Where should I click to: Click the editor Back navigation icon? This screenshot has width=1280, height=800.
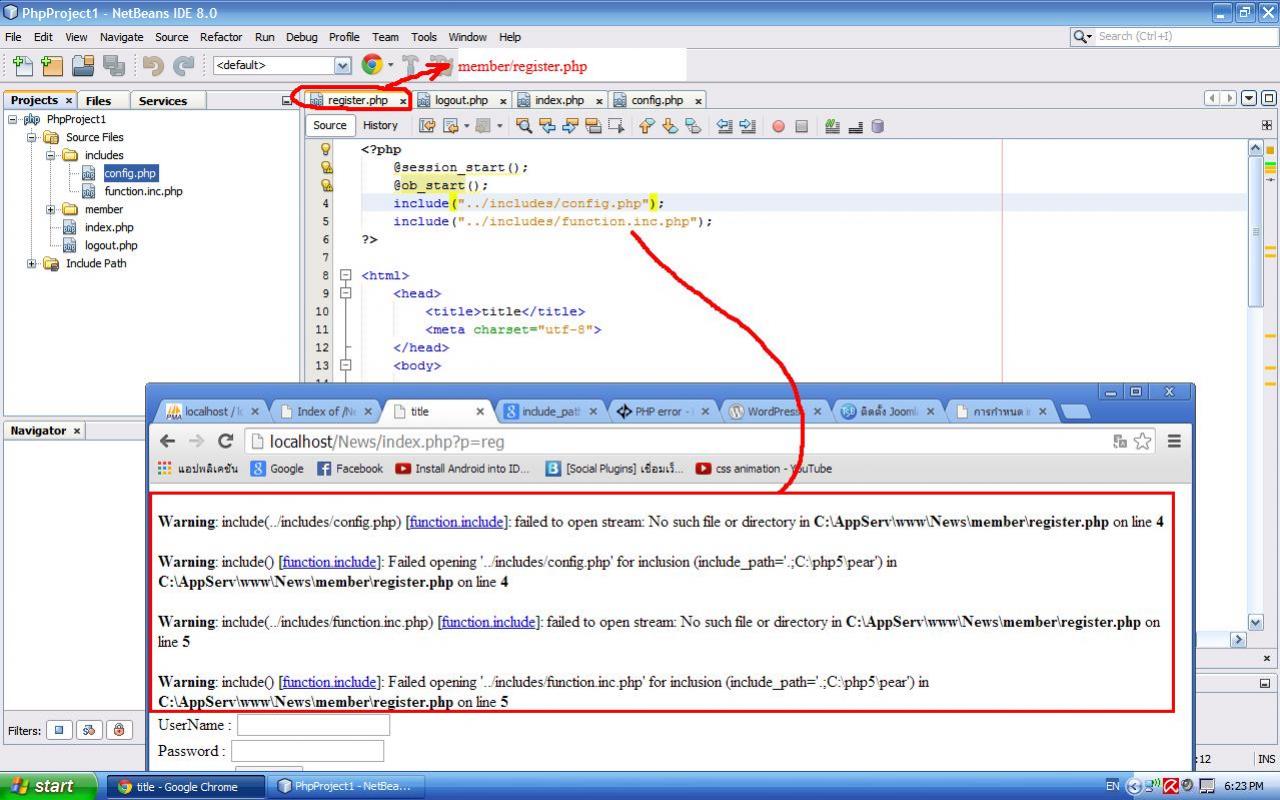(451, 126)
